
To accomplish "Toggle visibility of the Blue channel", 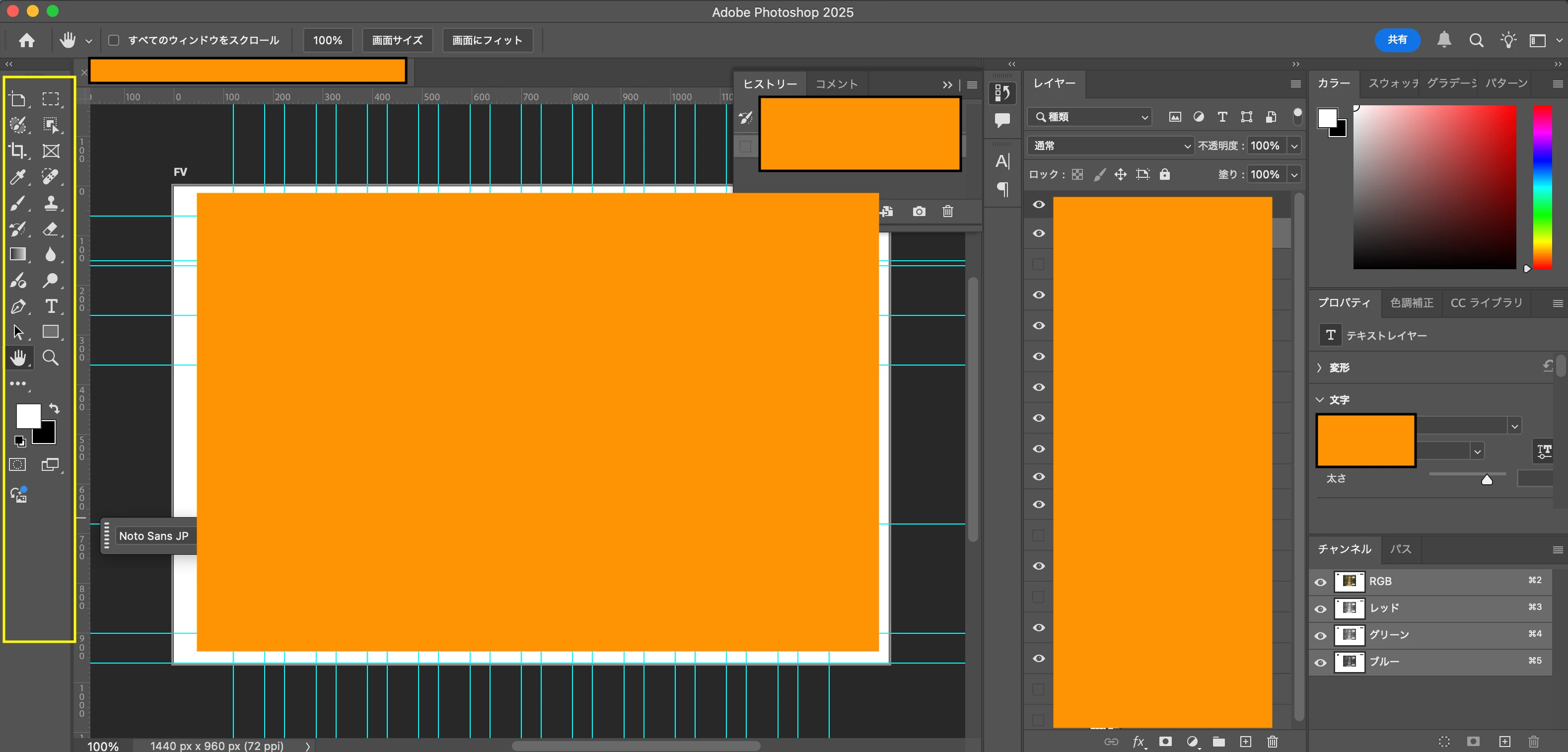I will tap(1320, 662).
